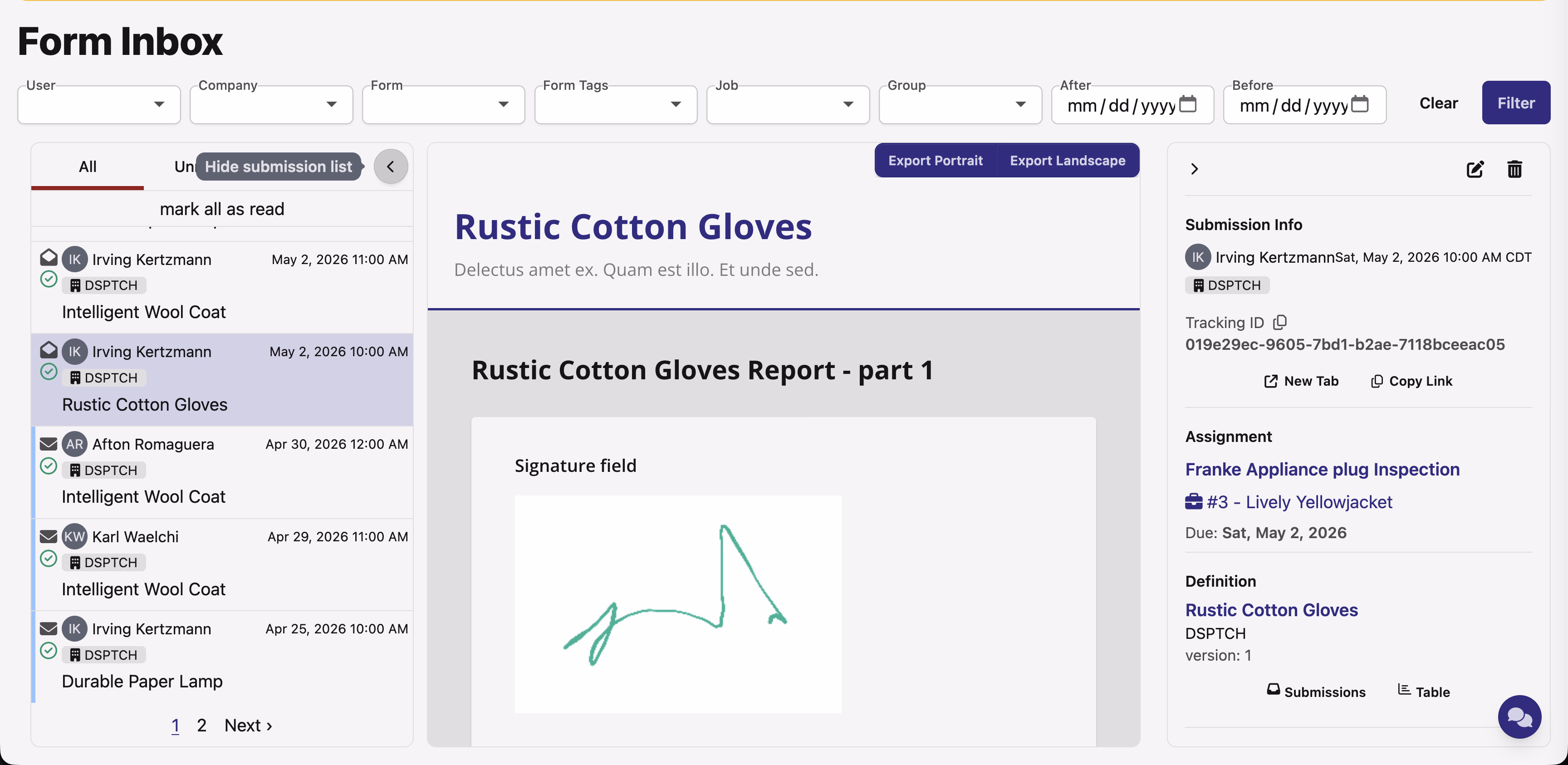The height and width of the screenshot is (765, 1568).
Task: Mark the Durable Paper Lamp submission envelope as read
Action: point(49,629)
